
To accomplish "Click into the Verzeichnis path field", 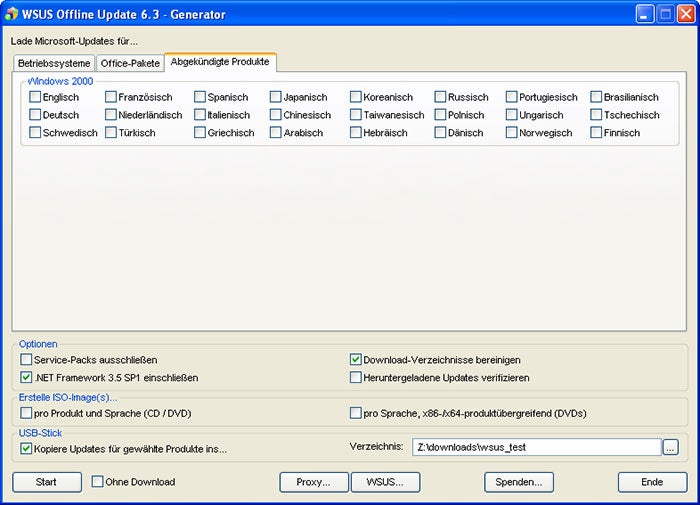I will coord(537,447).
